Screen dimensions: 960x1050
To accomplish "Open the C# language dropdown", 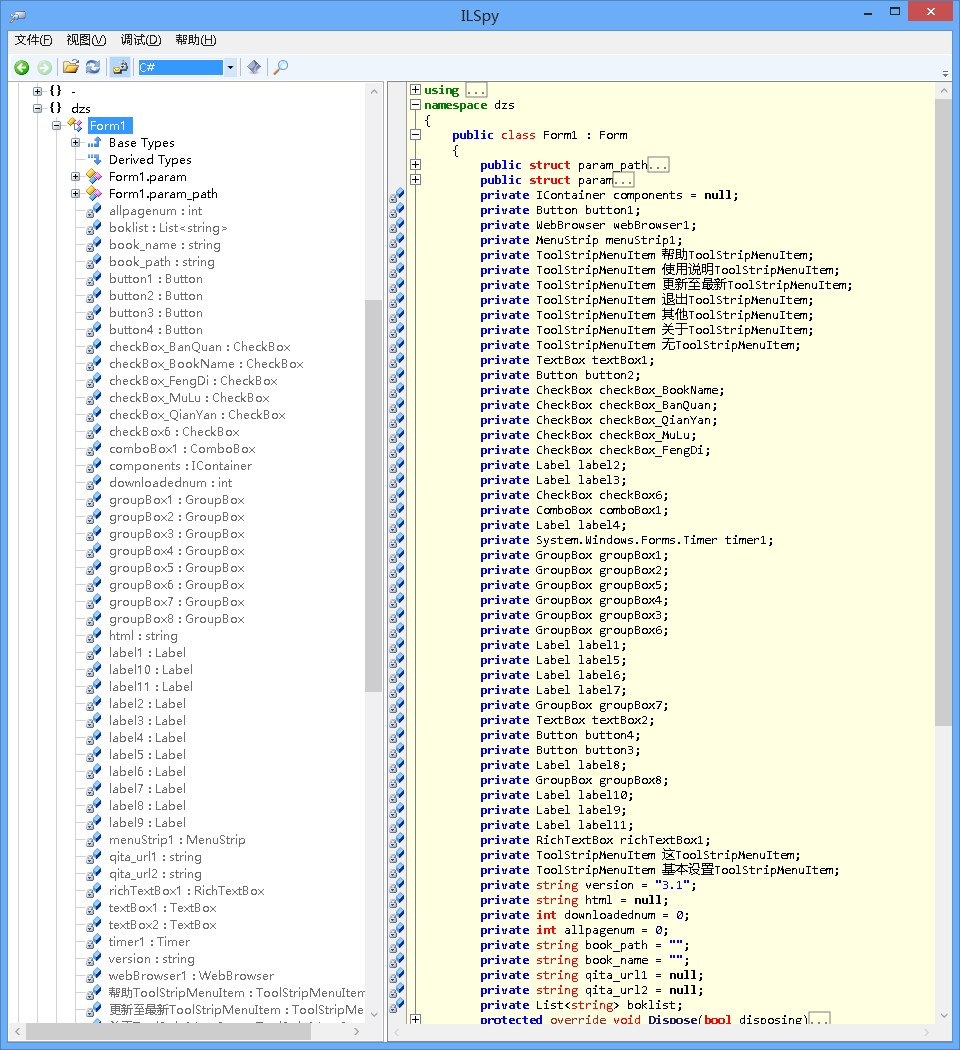I will pyautogui.click(x=230, y=67).
